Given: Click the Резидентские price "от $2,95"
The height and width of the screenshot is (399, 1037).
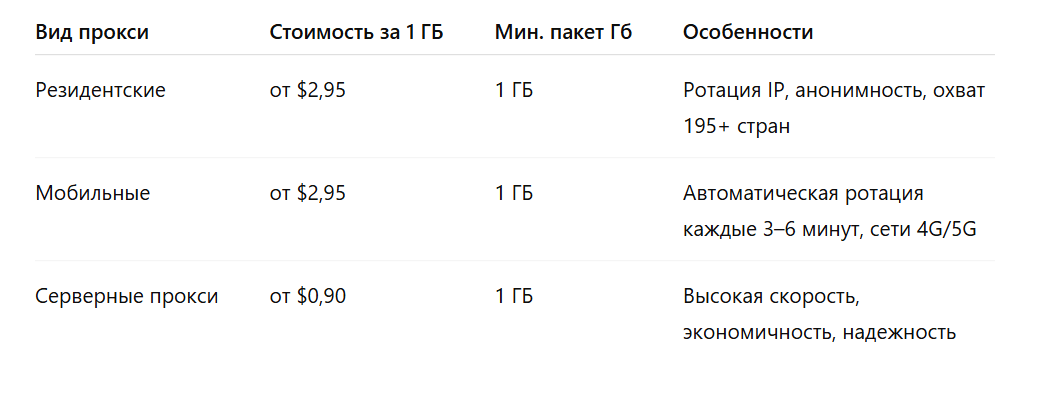Looking at the screenshot, I should (x=308, y=91).
